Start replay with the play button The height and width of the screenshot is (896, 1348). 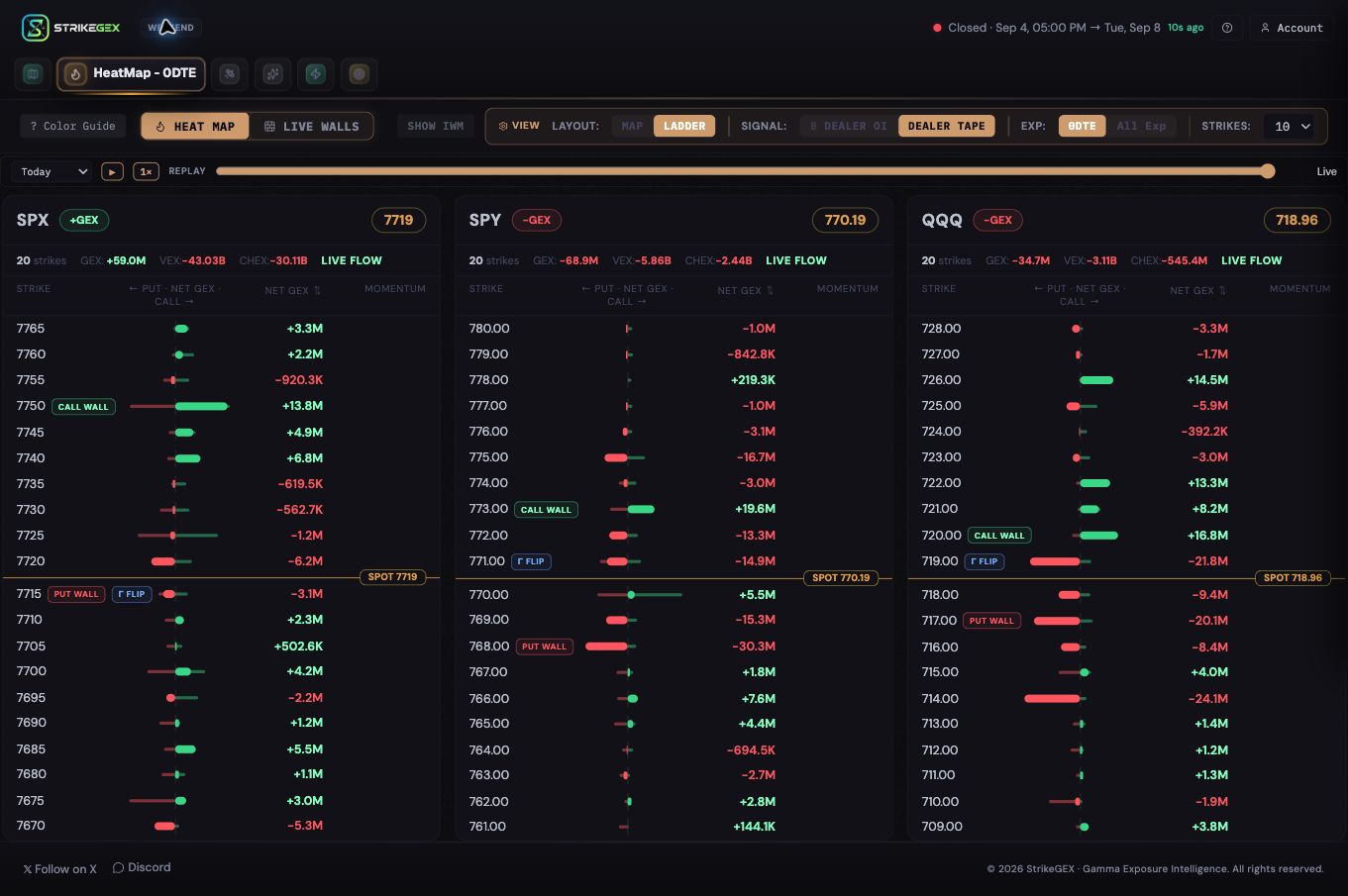click(x=112, y=171)
